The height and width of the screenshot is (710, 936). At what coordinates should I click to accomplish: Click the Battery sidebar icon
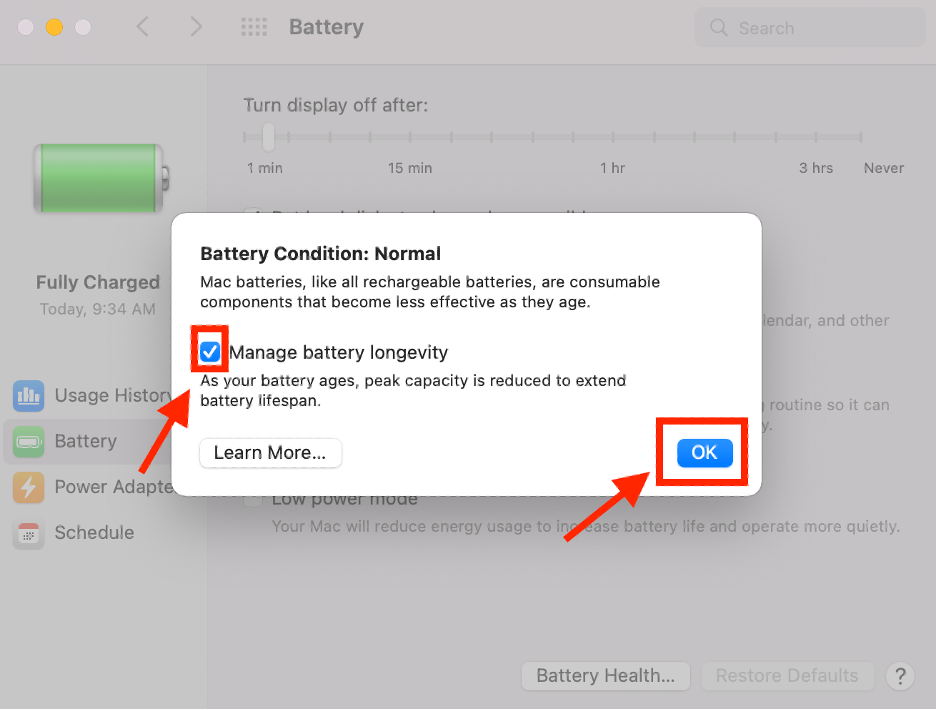pos(28,441)
